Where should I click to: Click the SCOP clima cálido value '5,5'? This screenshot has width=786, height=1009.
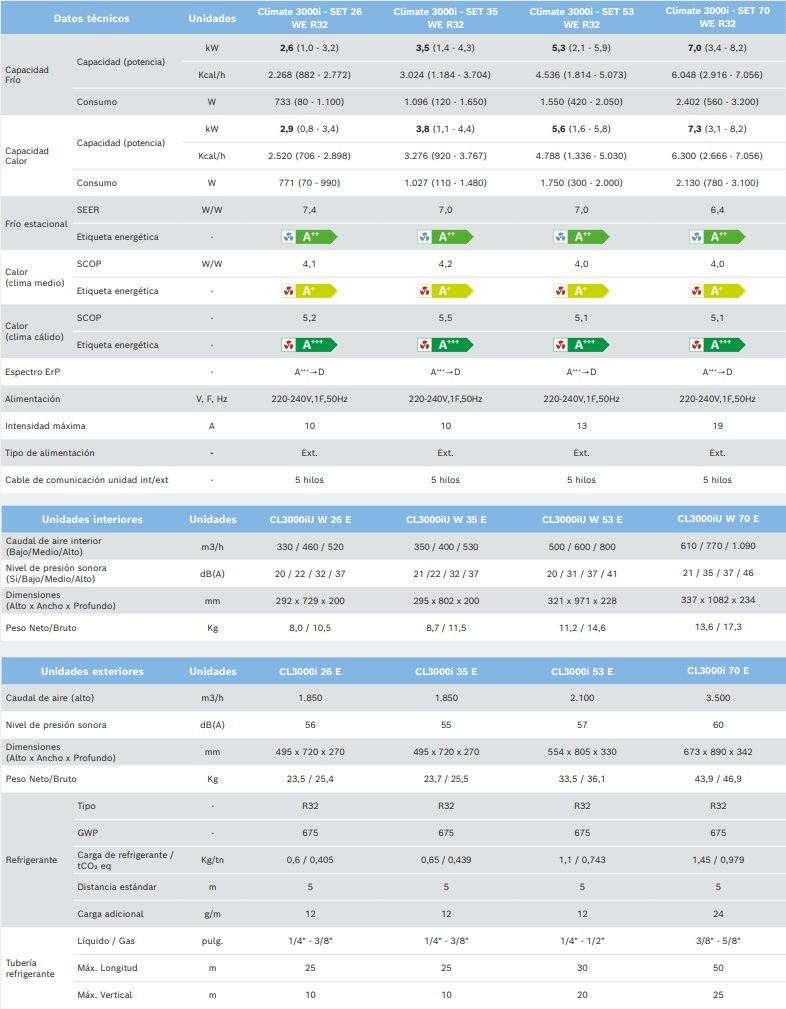[x=445, y=318]
